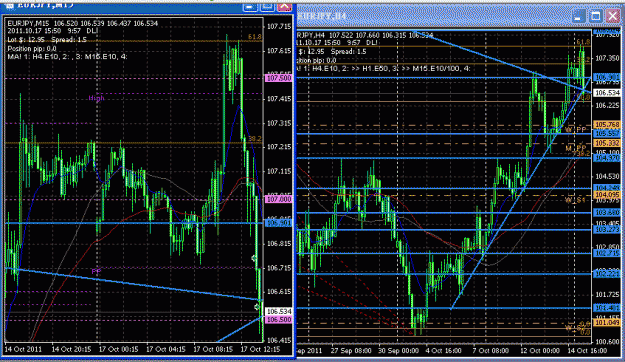
Task: Click 107.215 on M15 price scale
Action: pyautogui.click(x=279, y=147)
